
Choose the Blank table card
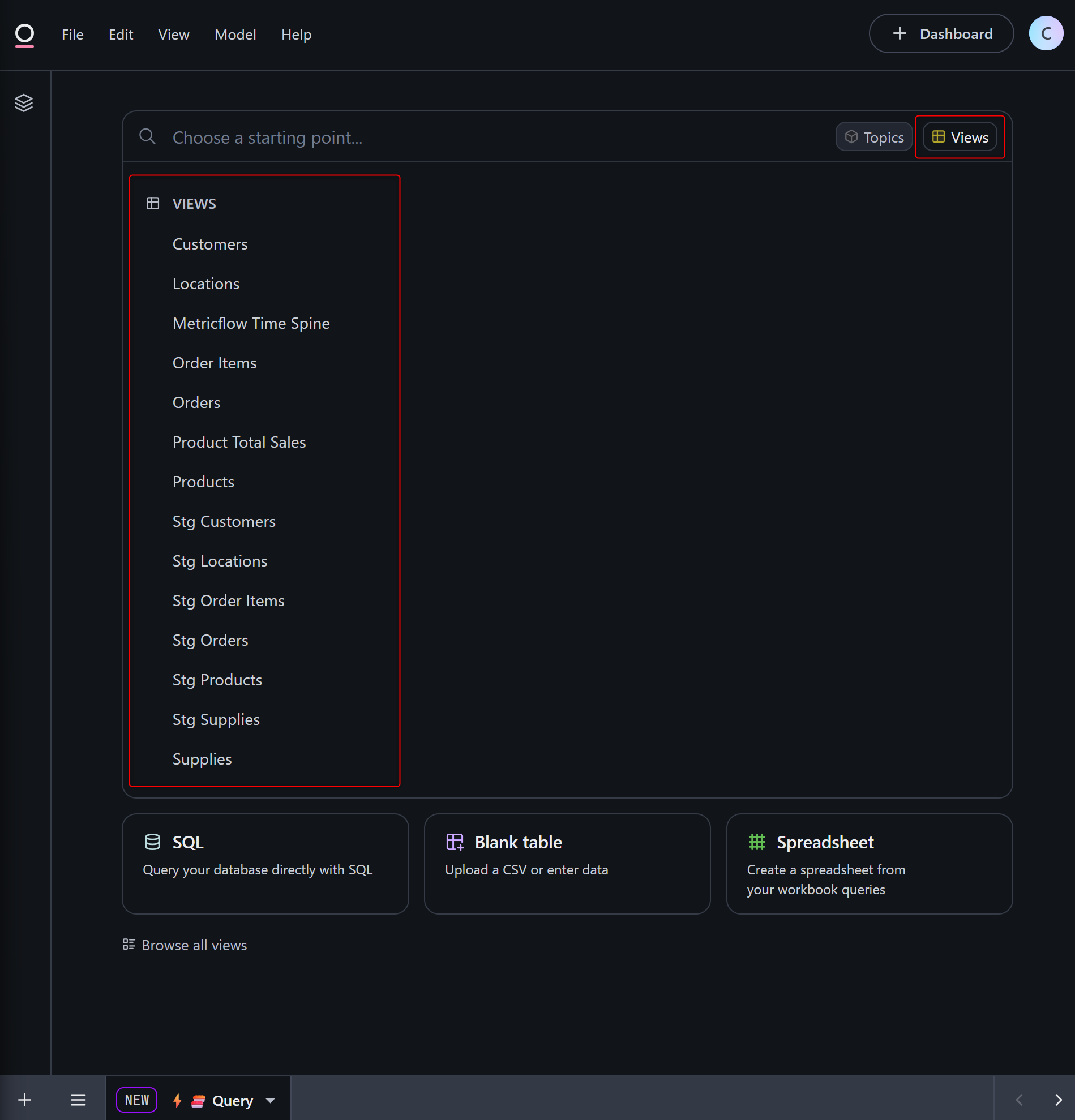coord(567,864)
